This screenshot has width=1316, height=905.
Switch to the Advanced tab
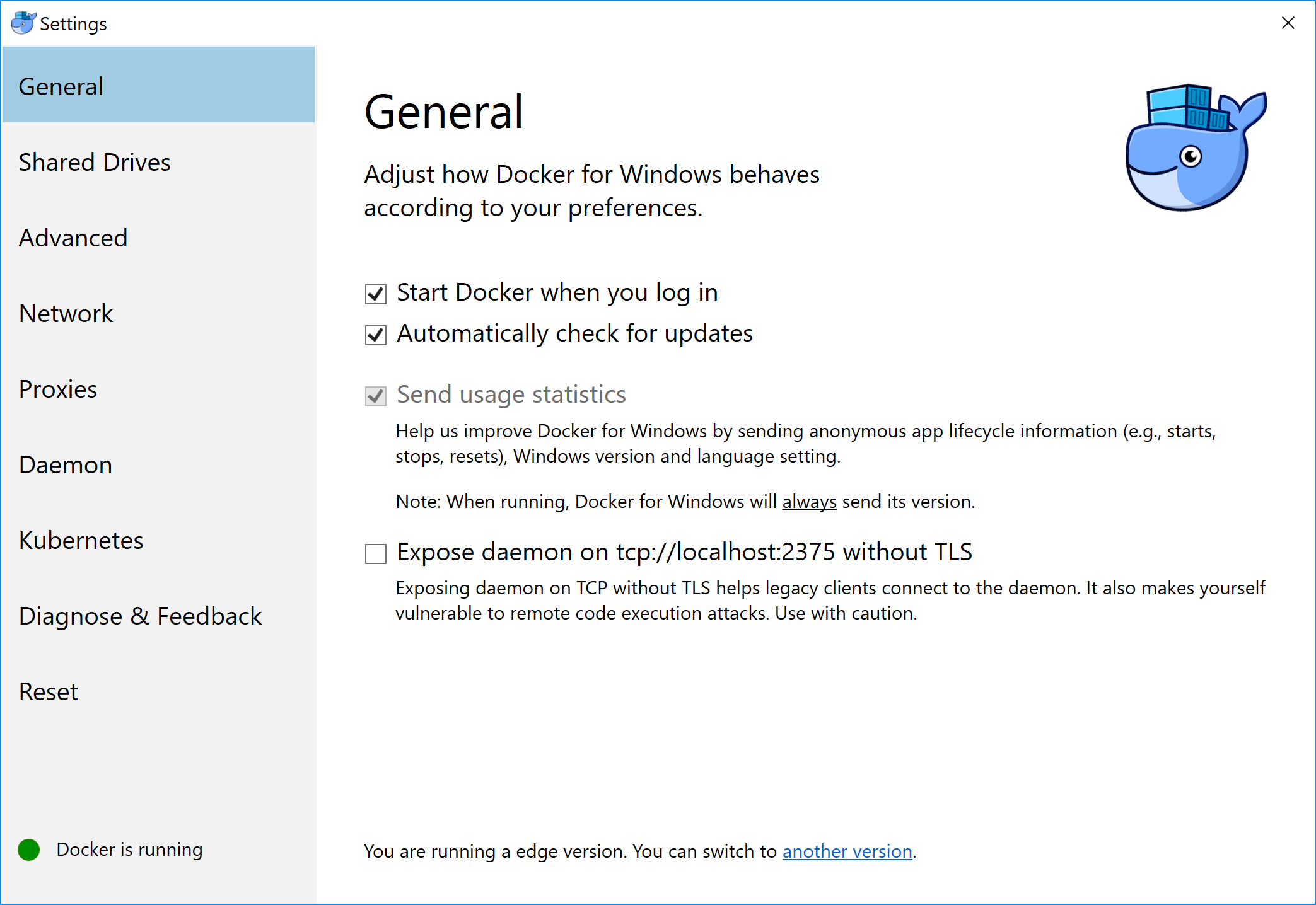pyautogui.click(x=73, y=238)
